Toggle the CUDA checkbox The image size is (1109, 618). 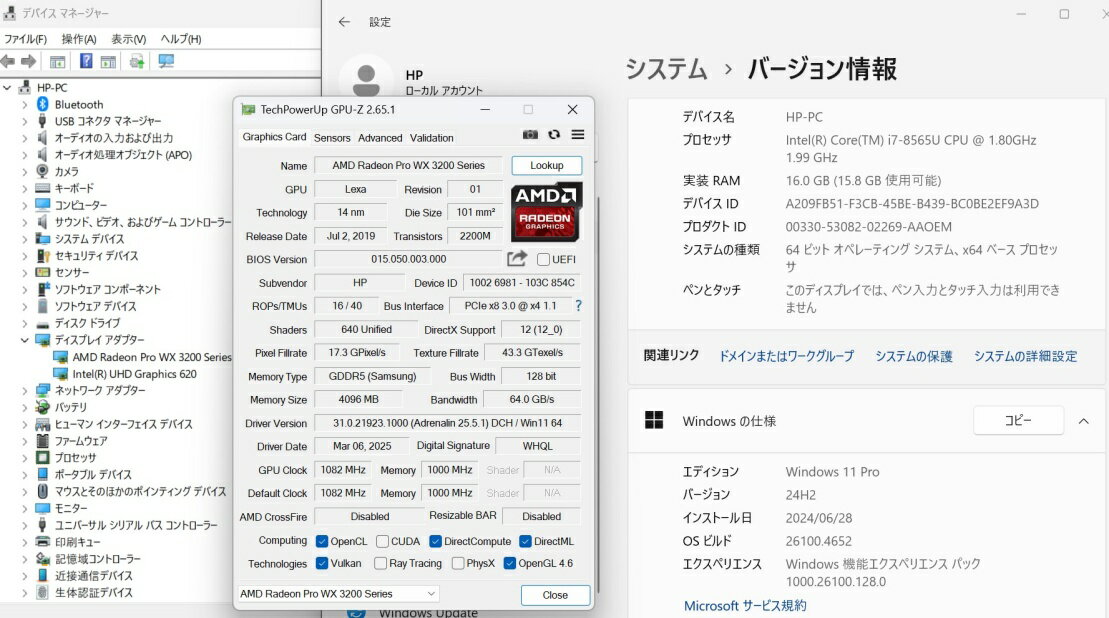click(383, 541)
